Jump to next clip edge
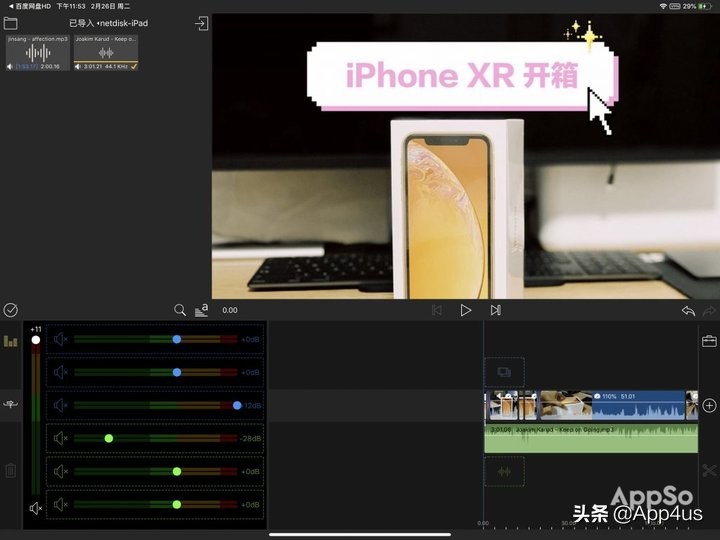This screenshot has height=540, width=720. (495, 310)
